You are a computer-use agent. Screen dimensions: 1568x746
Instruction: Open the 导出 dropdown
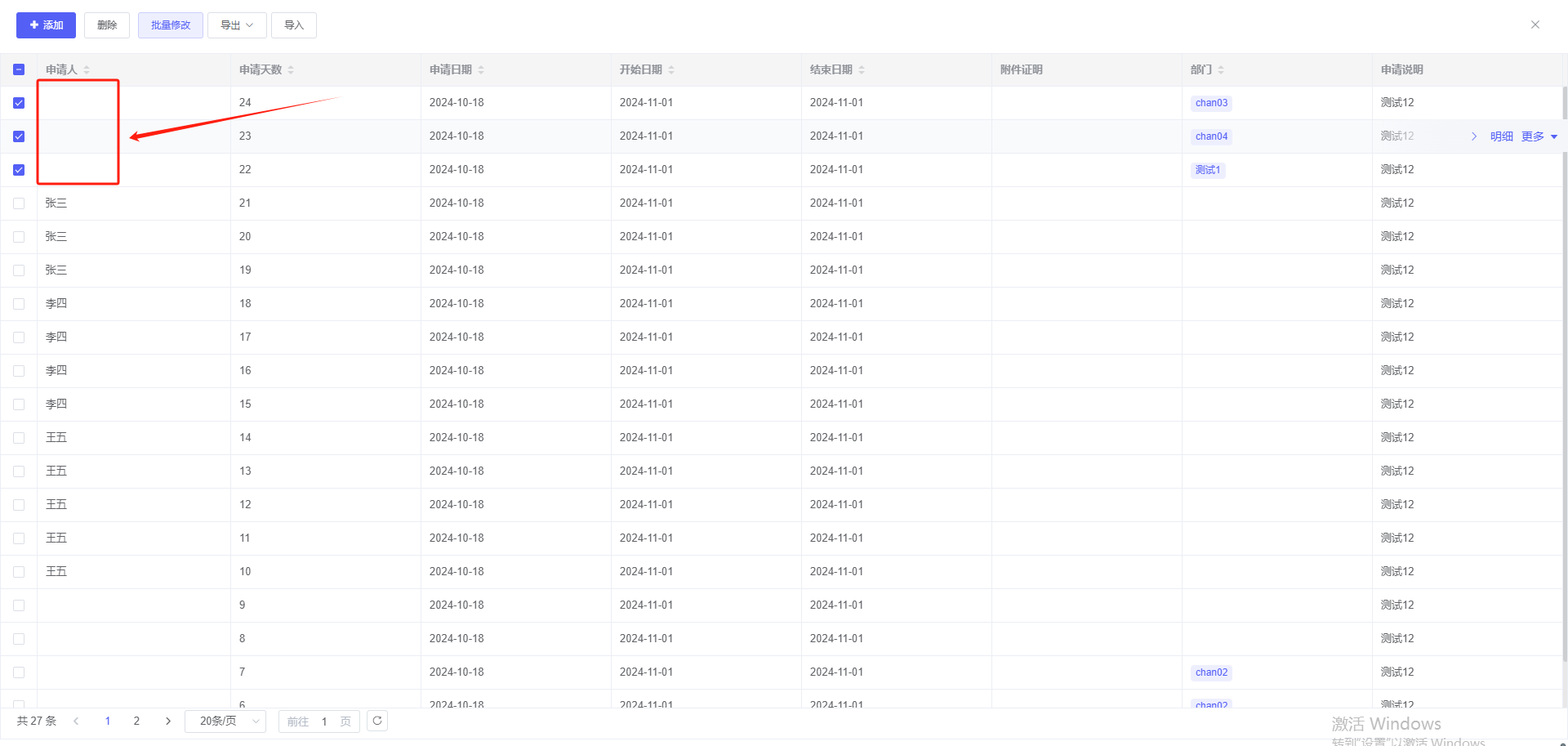[x=237, y=25]
